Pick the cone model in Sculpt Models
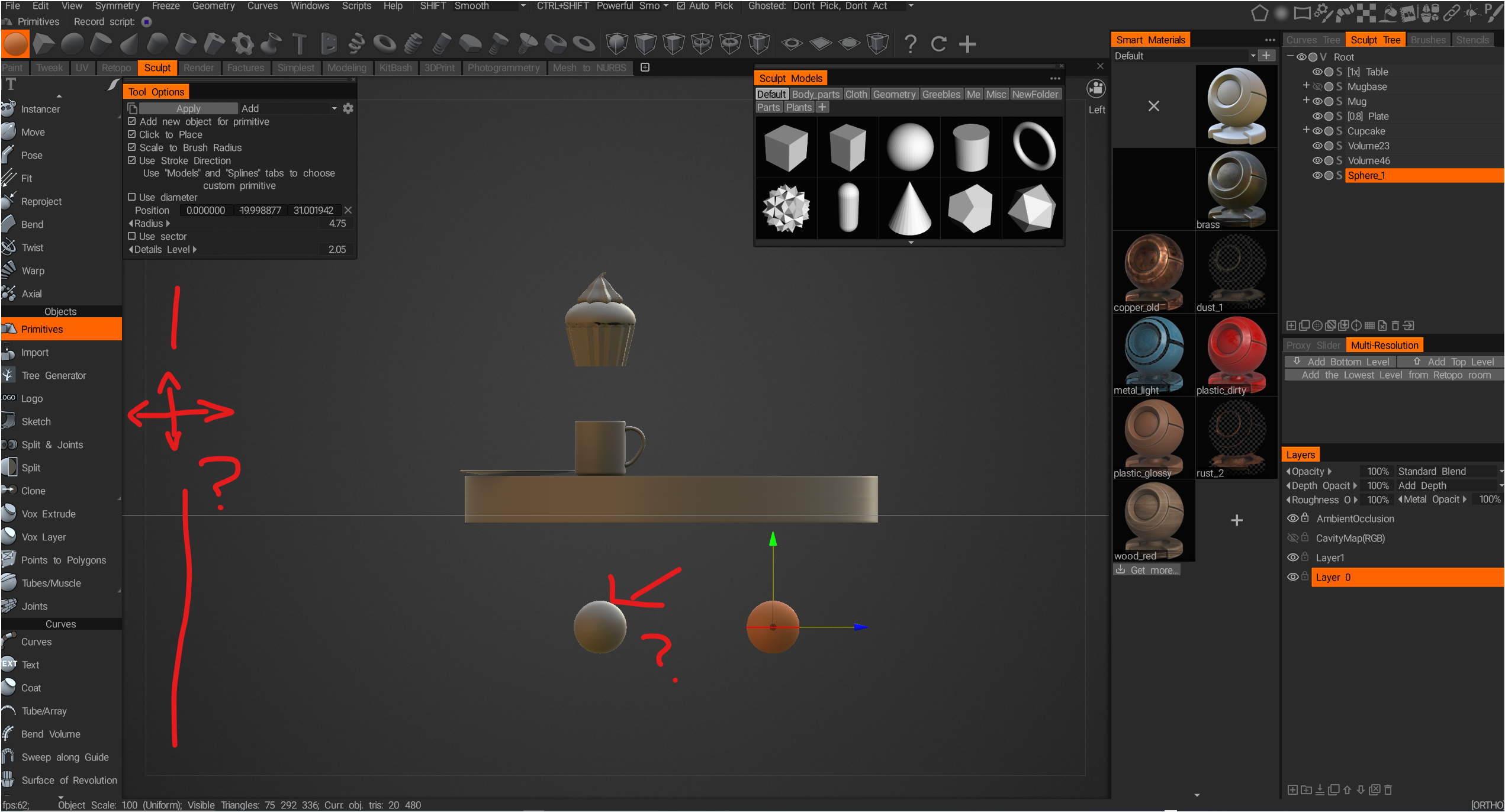The height and width of the screenshot is (812, 1505). click(910, 208)
